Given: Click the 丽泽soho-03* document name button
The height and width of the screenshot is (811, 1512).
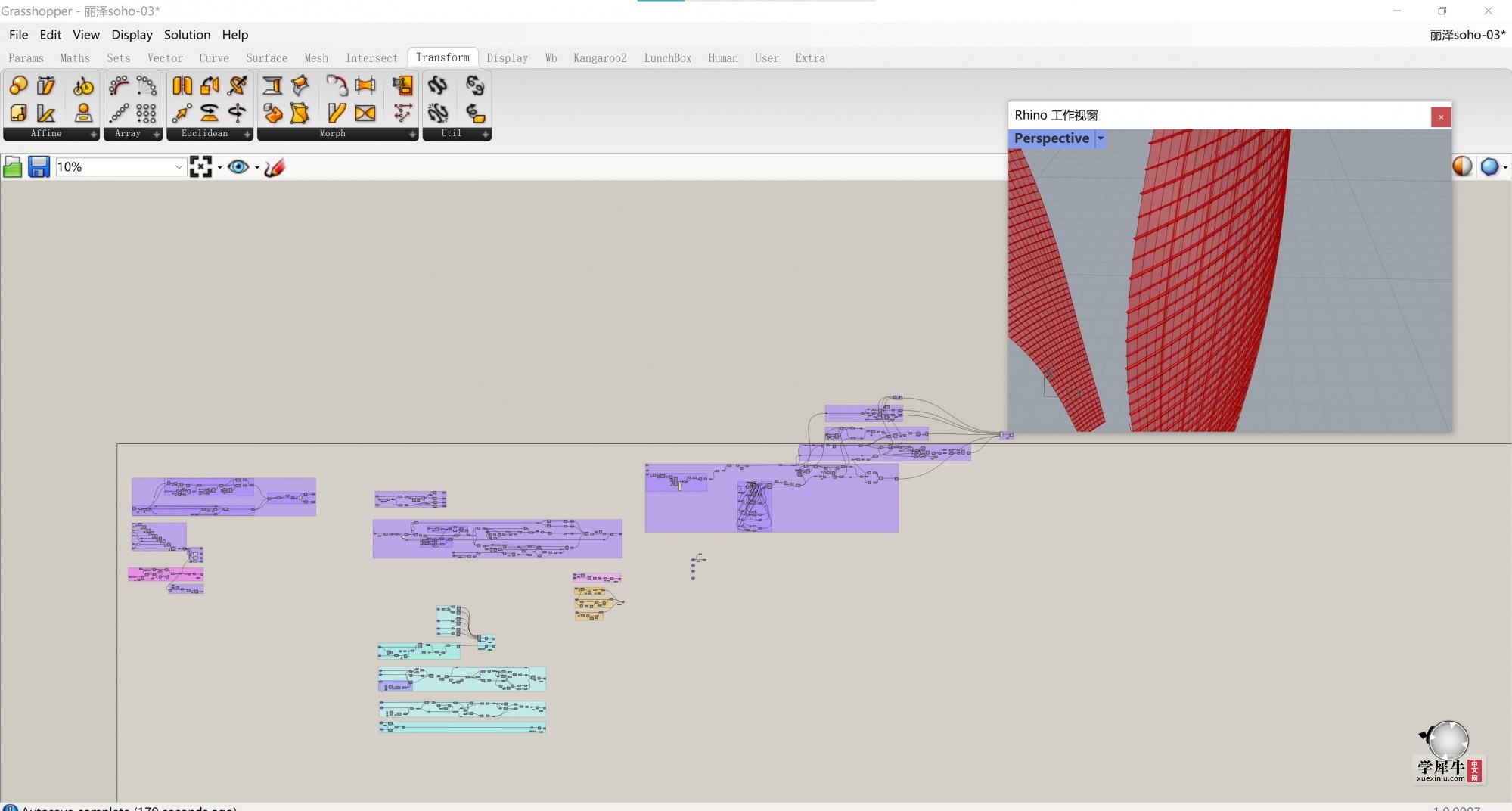Looking at the screenshot, I should pos(1467,35).
